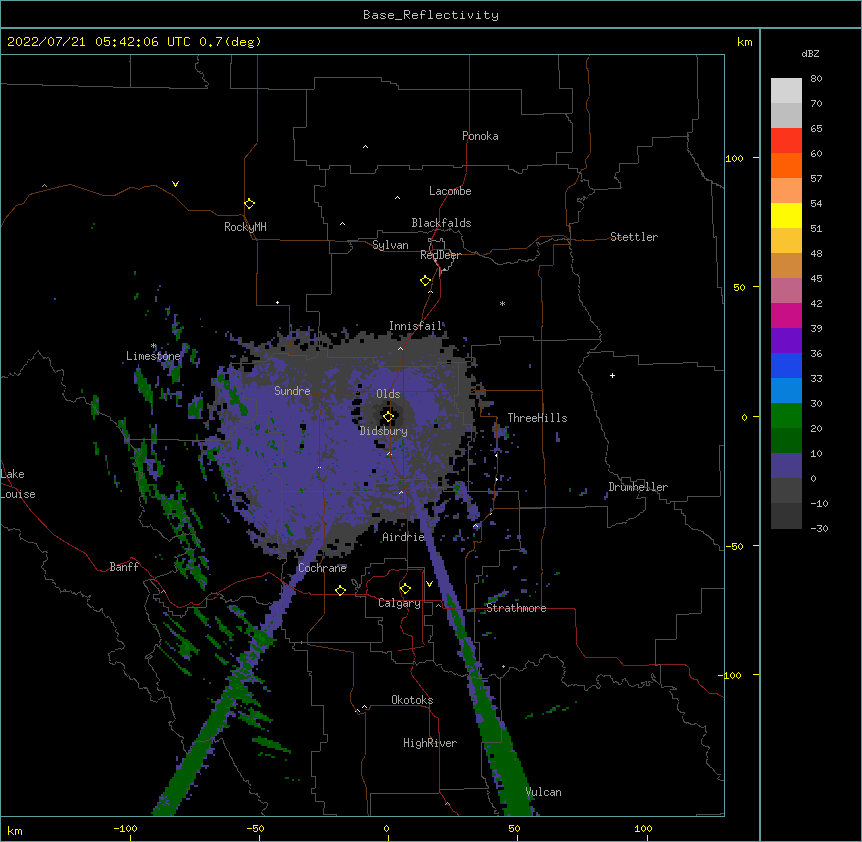This screenshot has height=842, width=862.
Task: Choose the blue 33-36 dBZ legend swatch
Action: (x=786, y=365)
